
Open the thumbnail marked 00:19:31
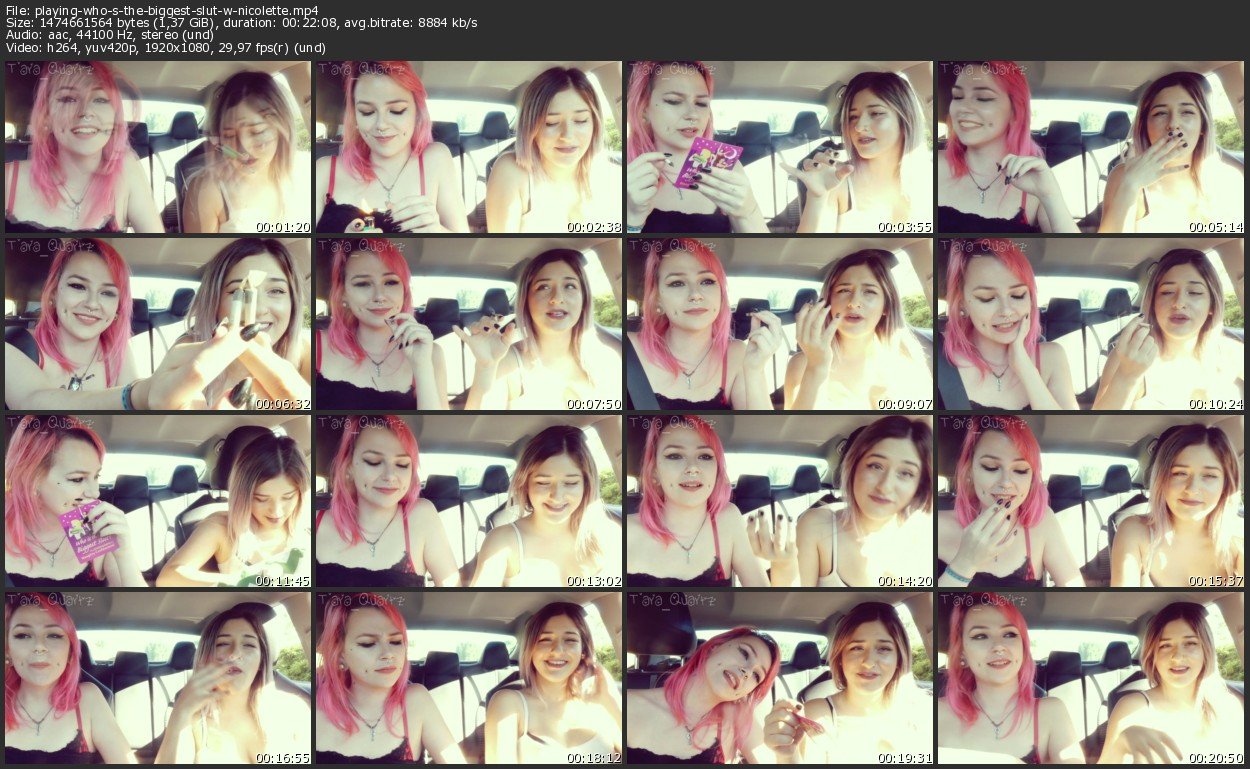(x=780, y=677)
